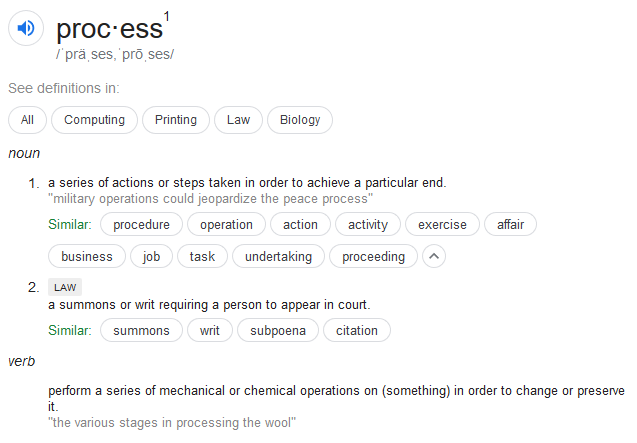The height and width of the screenshot is (443, 637).
Task: Filter definitions by Computing
Action: point(95,120)
